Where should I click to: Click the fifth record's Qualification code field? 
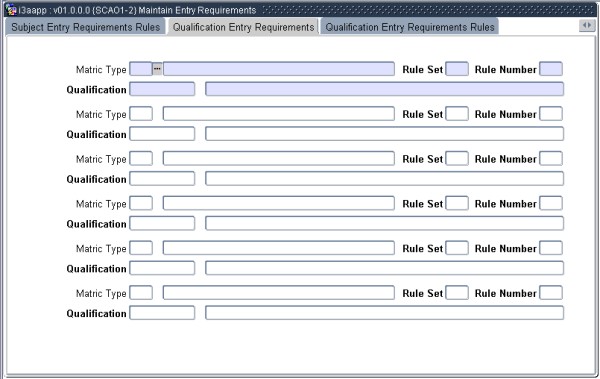point(162,268)
